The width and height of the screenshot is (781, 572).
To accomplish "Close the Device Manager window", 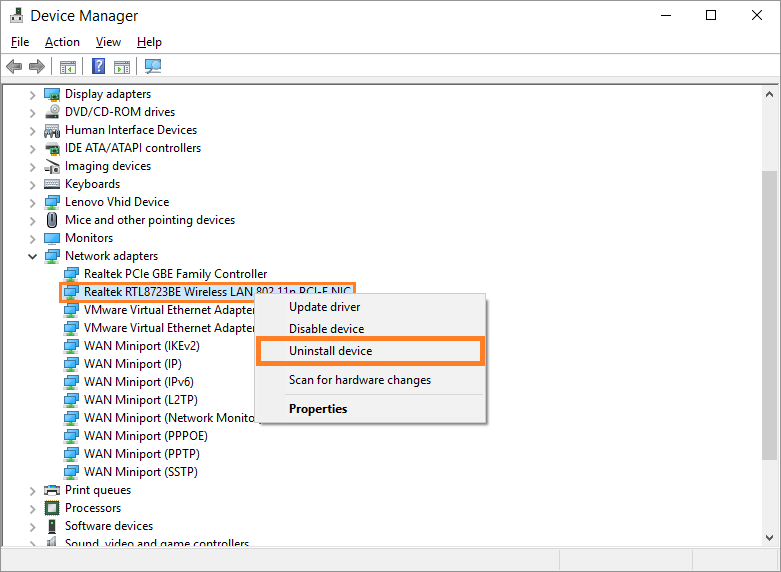I will pos(757,15).
